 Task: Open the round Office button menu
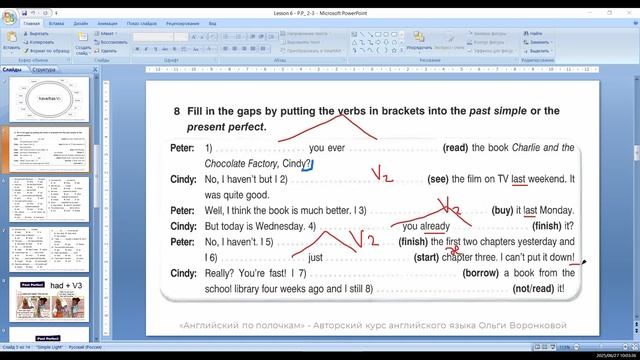[x=9, y=17]
